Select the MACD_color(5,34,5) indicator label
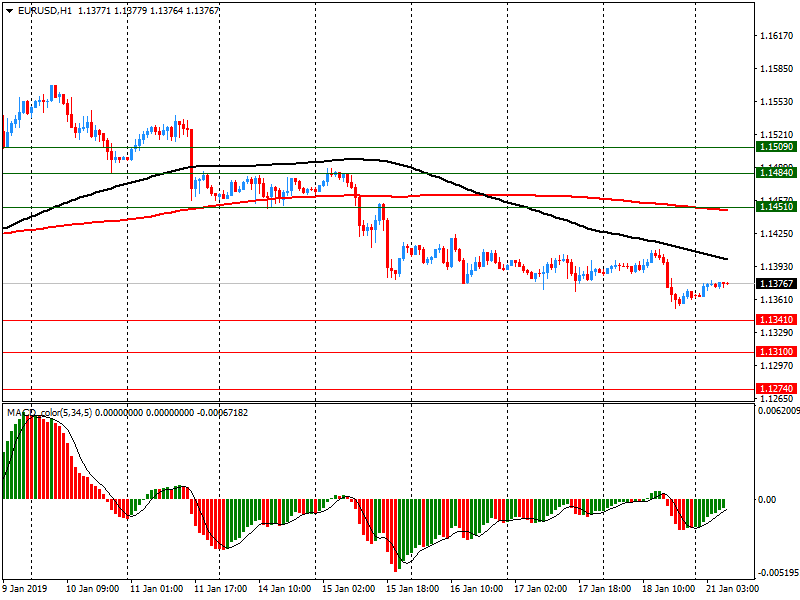Viewport: 800px width, 600px height. (49, 412)
